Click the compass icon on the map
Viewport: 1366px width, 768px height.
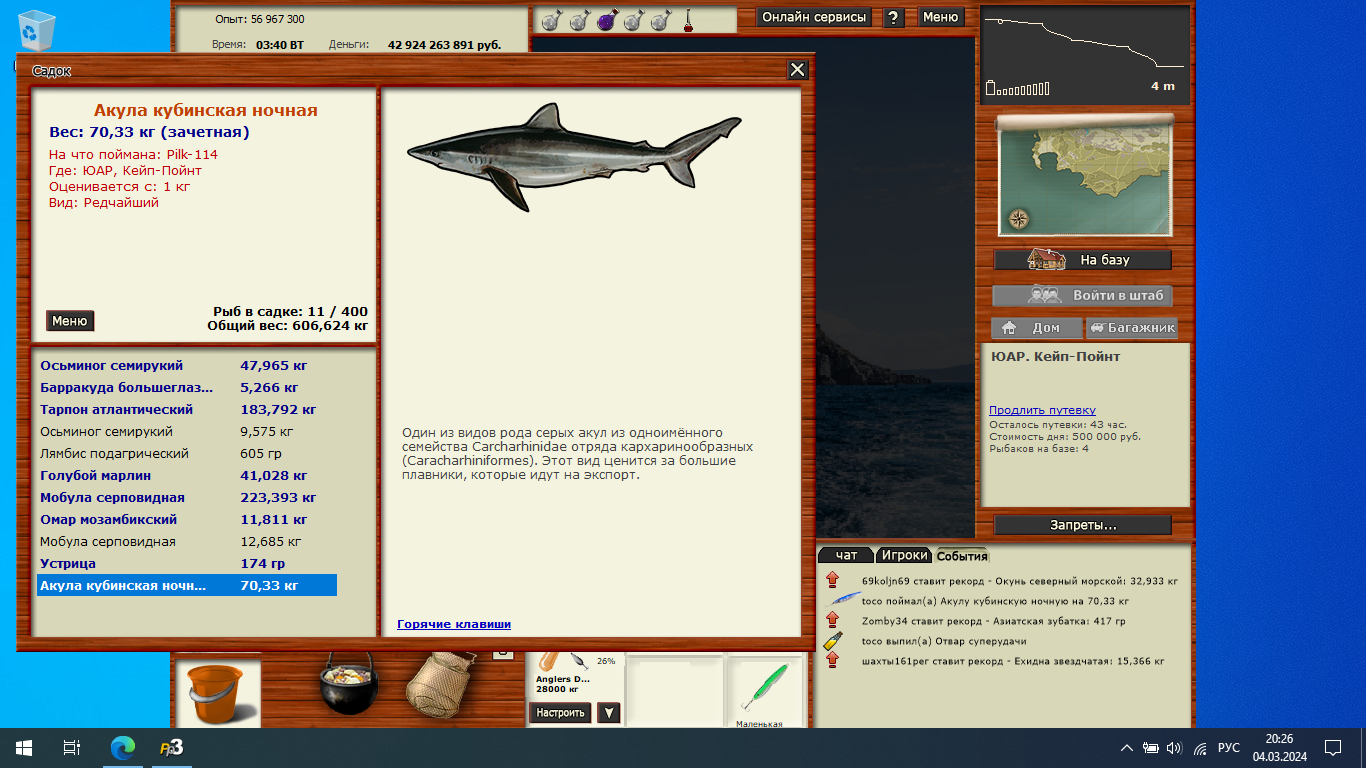(1019, 218)
